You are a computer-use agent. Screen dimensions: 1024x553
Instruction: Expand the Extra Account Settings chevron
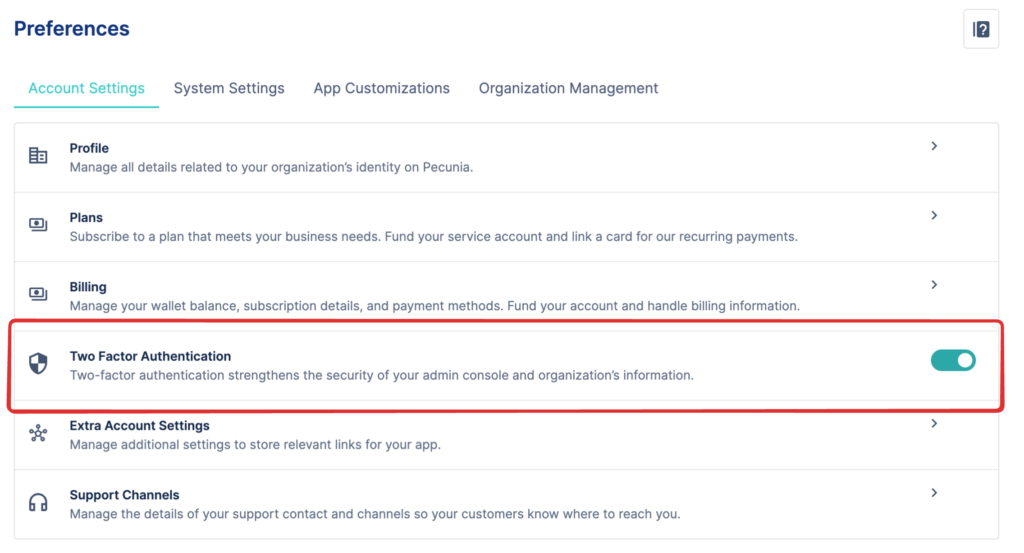(x=934, y=424)
